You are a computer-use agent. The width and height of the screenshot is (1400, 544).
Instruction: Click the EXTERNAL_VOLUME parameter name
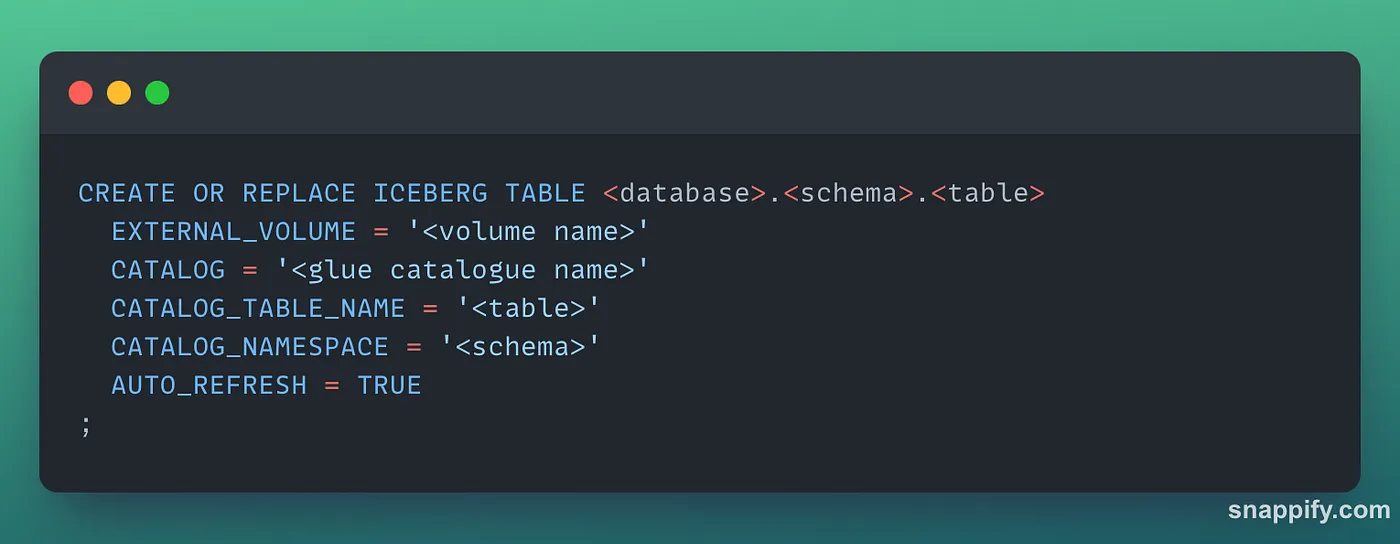point(233,231)
